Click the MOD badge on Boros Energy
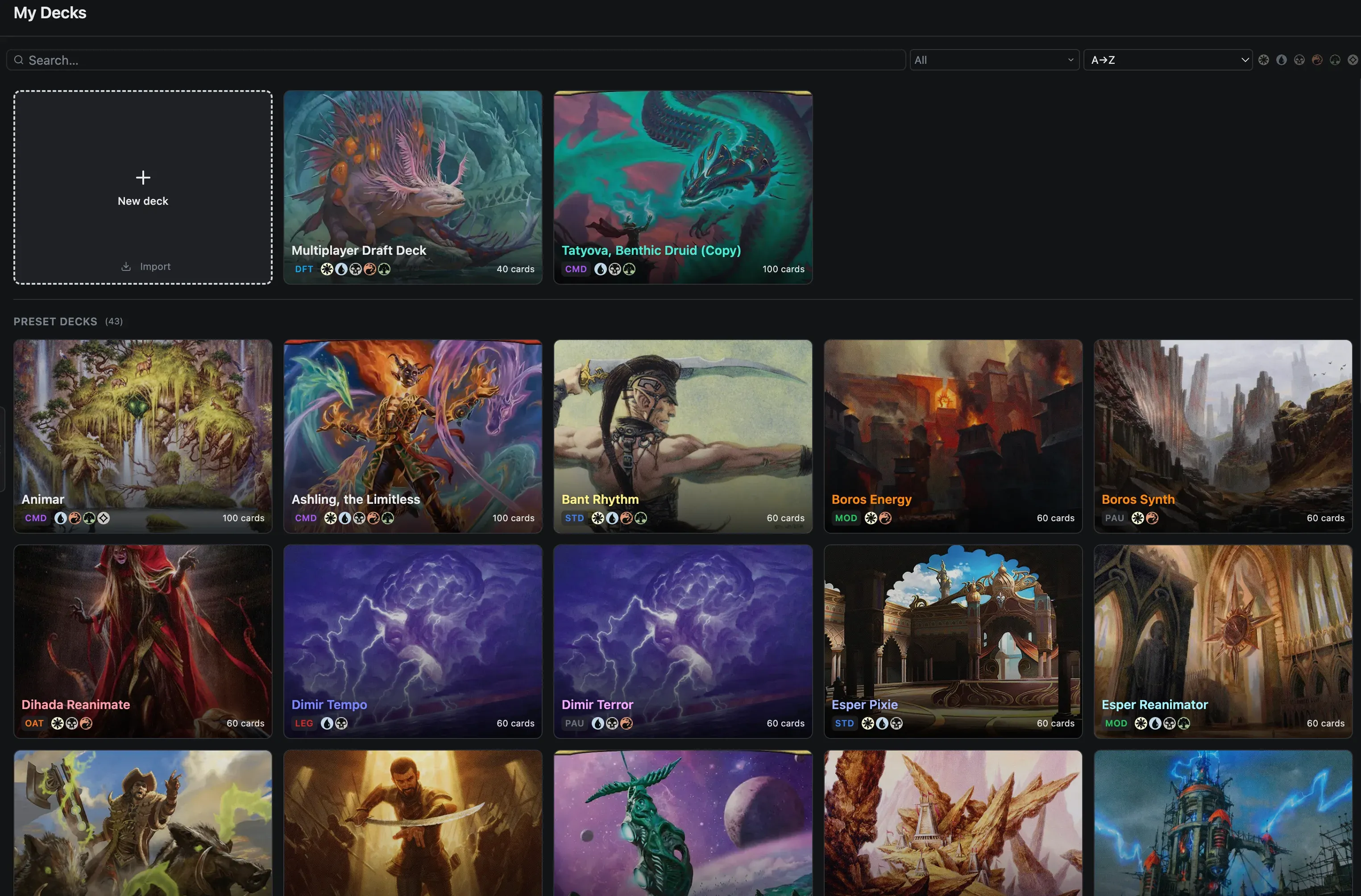 coord(846,518)
